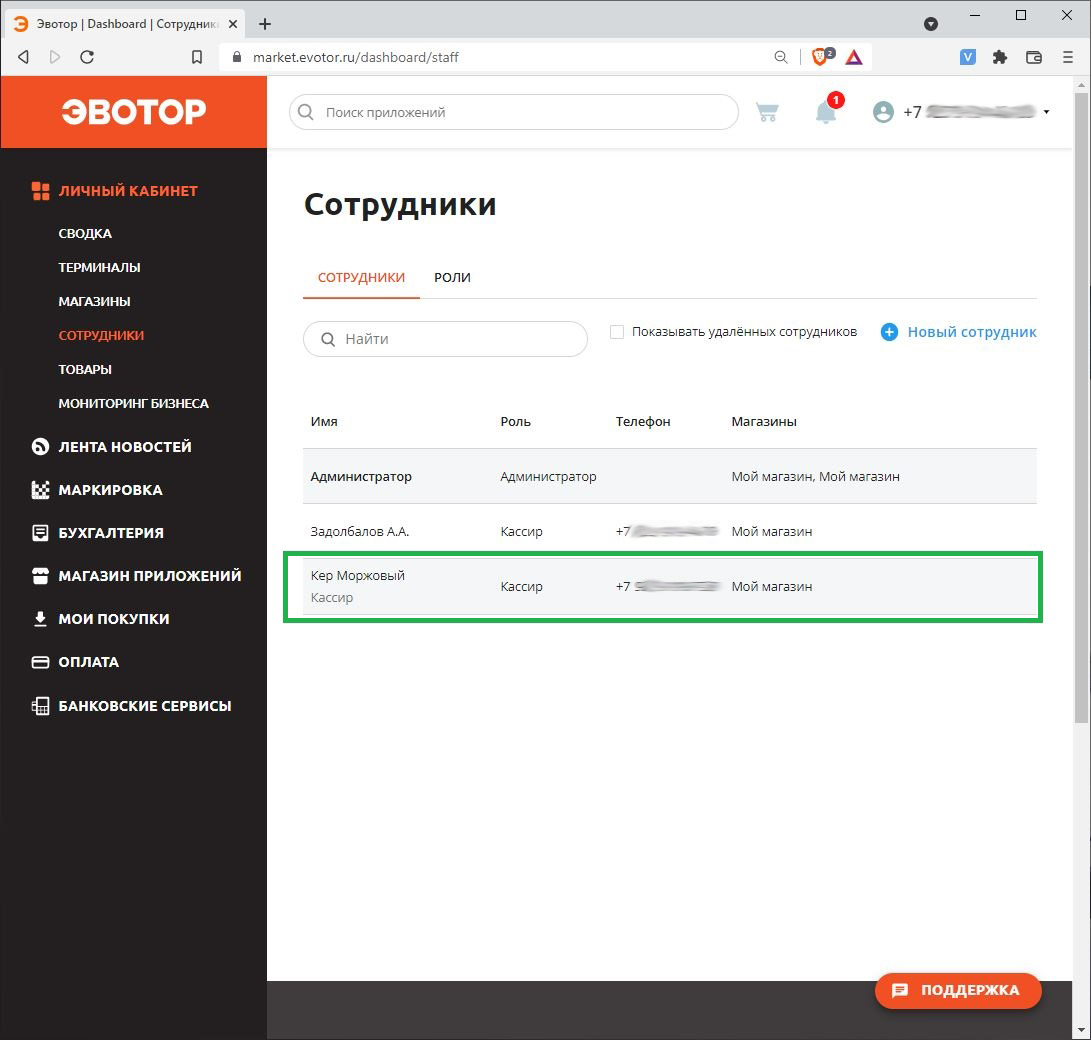Open the profile account dropdown arrow
Viewport: 1091px width, 1040px height.
(1046, 112)
